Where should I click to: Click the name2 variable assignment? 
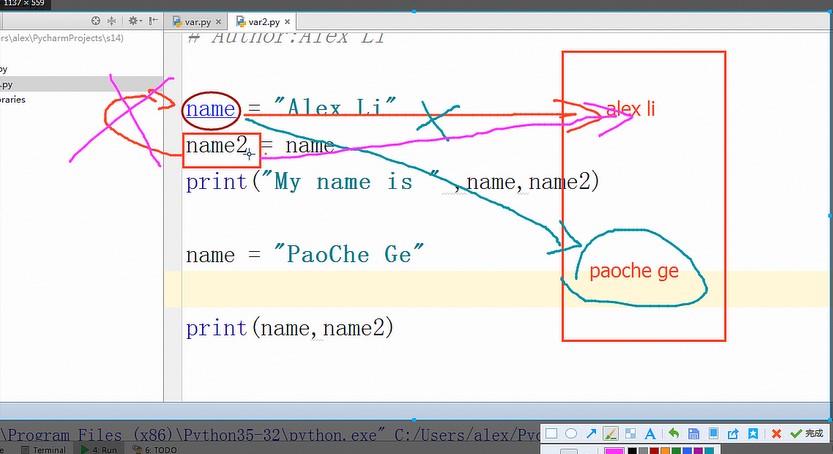[x=217, y=145]
